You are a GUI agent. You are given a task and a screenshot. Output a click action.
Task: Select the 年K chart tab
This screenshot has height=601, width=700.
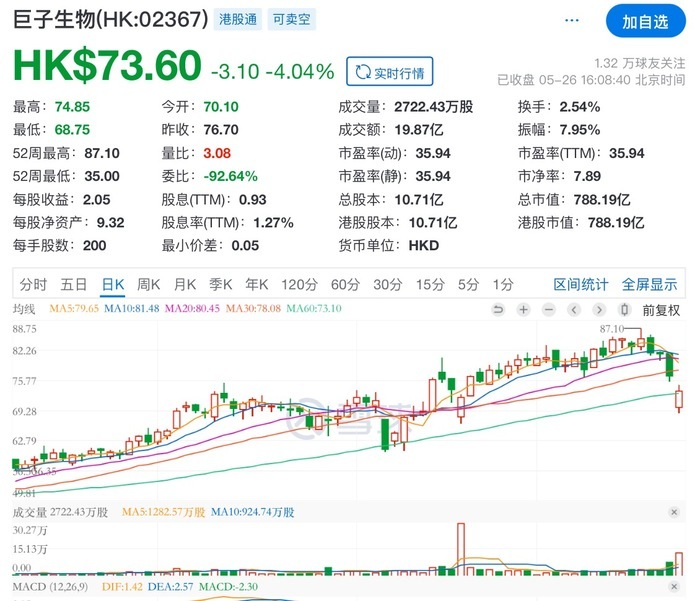(257, 284)
